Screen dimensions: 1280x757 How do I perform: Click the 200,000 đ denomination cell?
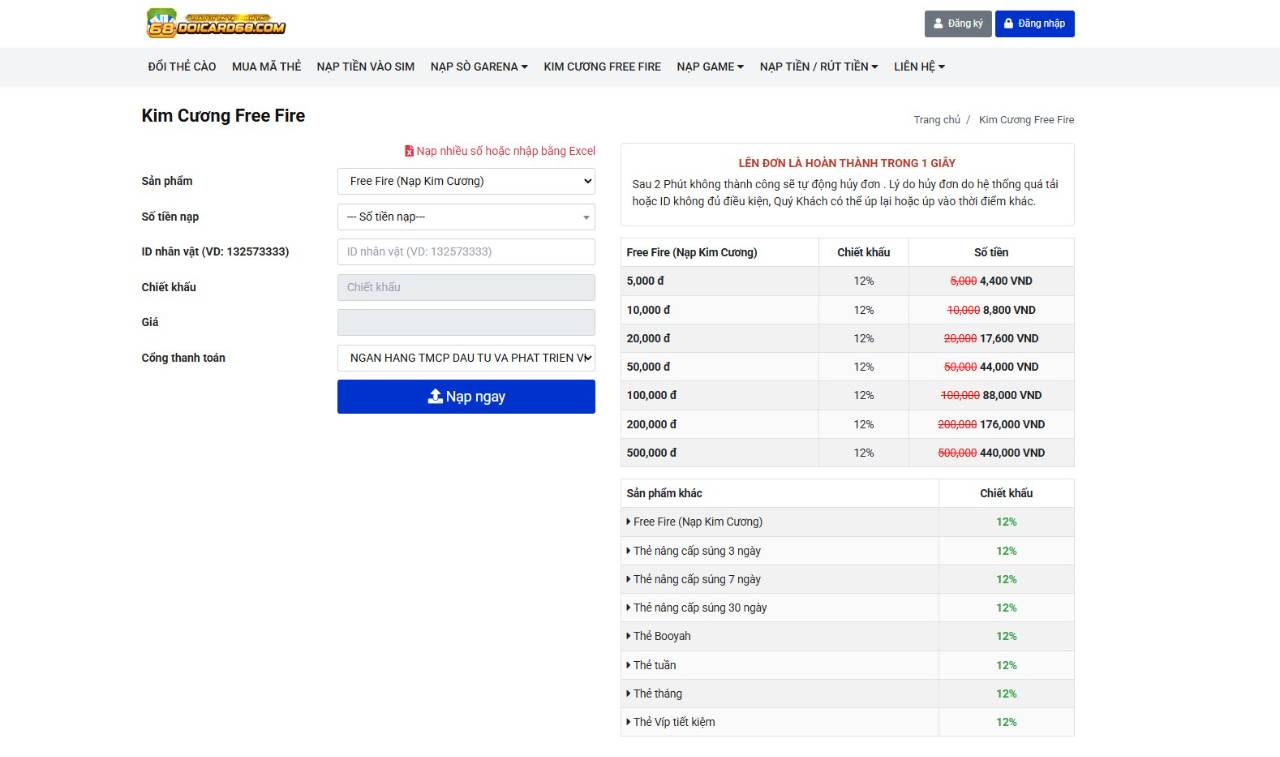720,424
